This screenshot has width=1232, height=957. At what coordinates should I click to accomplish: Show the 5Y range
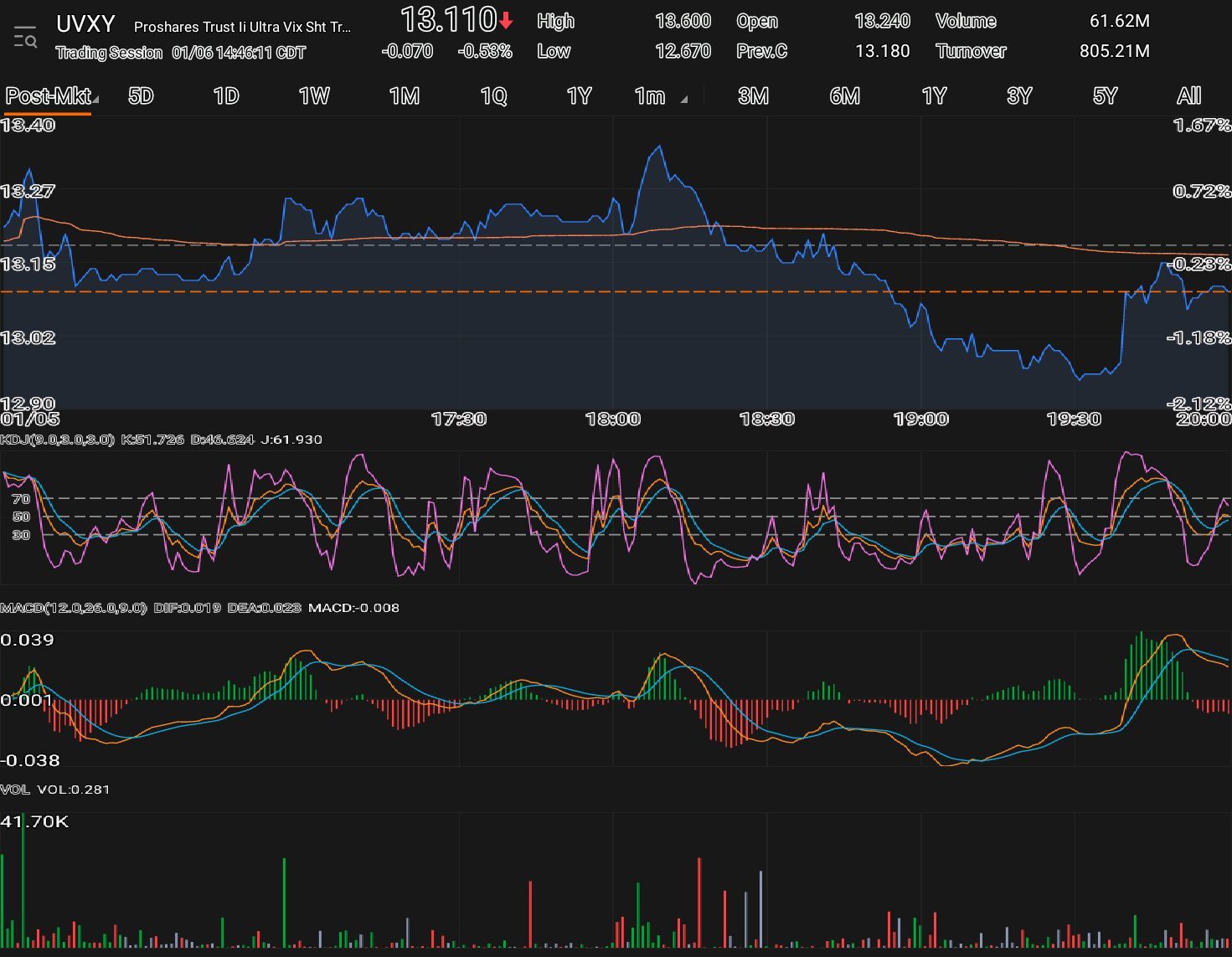pos(1105,95)
